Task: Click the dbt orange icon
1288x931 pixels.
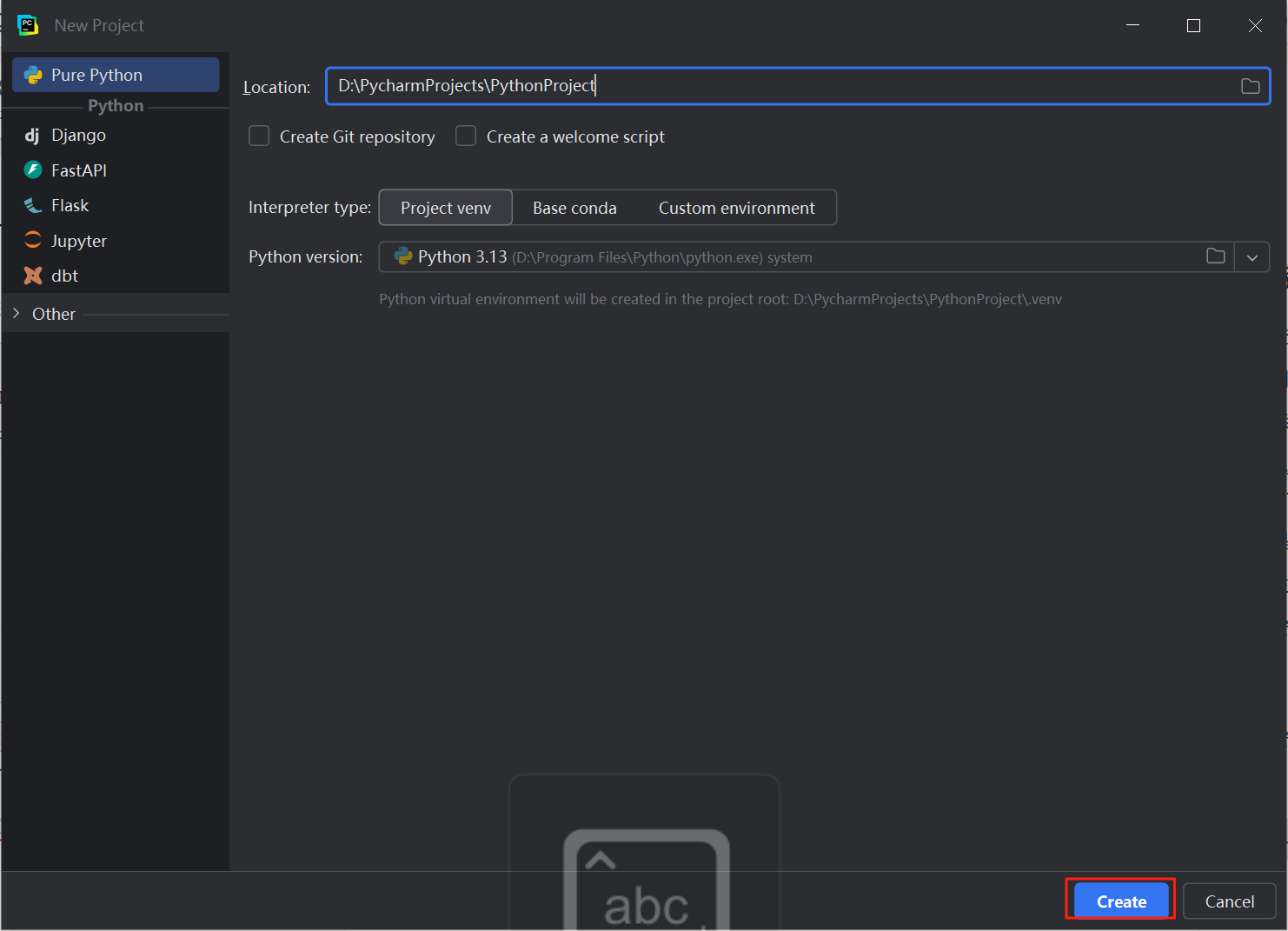Action: click(x=33, y=276)
